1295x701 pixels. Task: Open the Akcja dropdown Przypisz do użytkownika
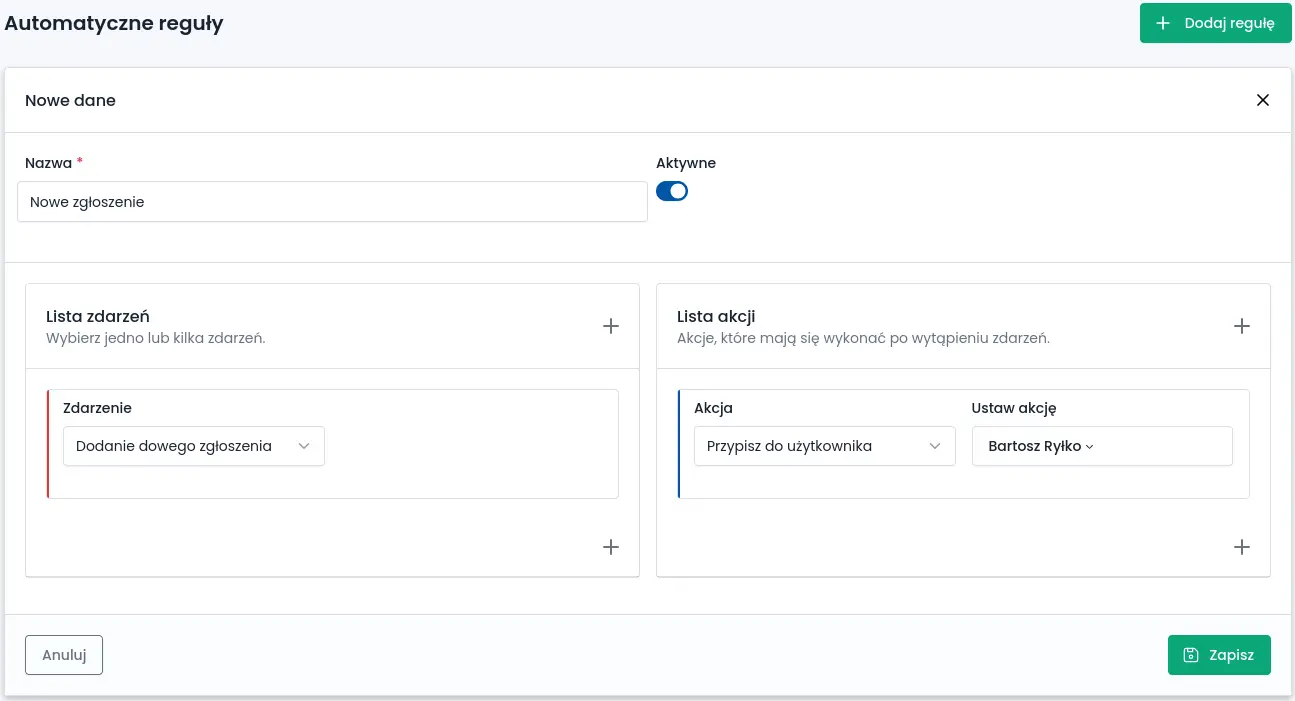point(825,446)
